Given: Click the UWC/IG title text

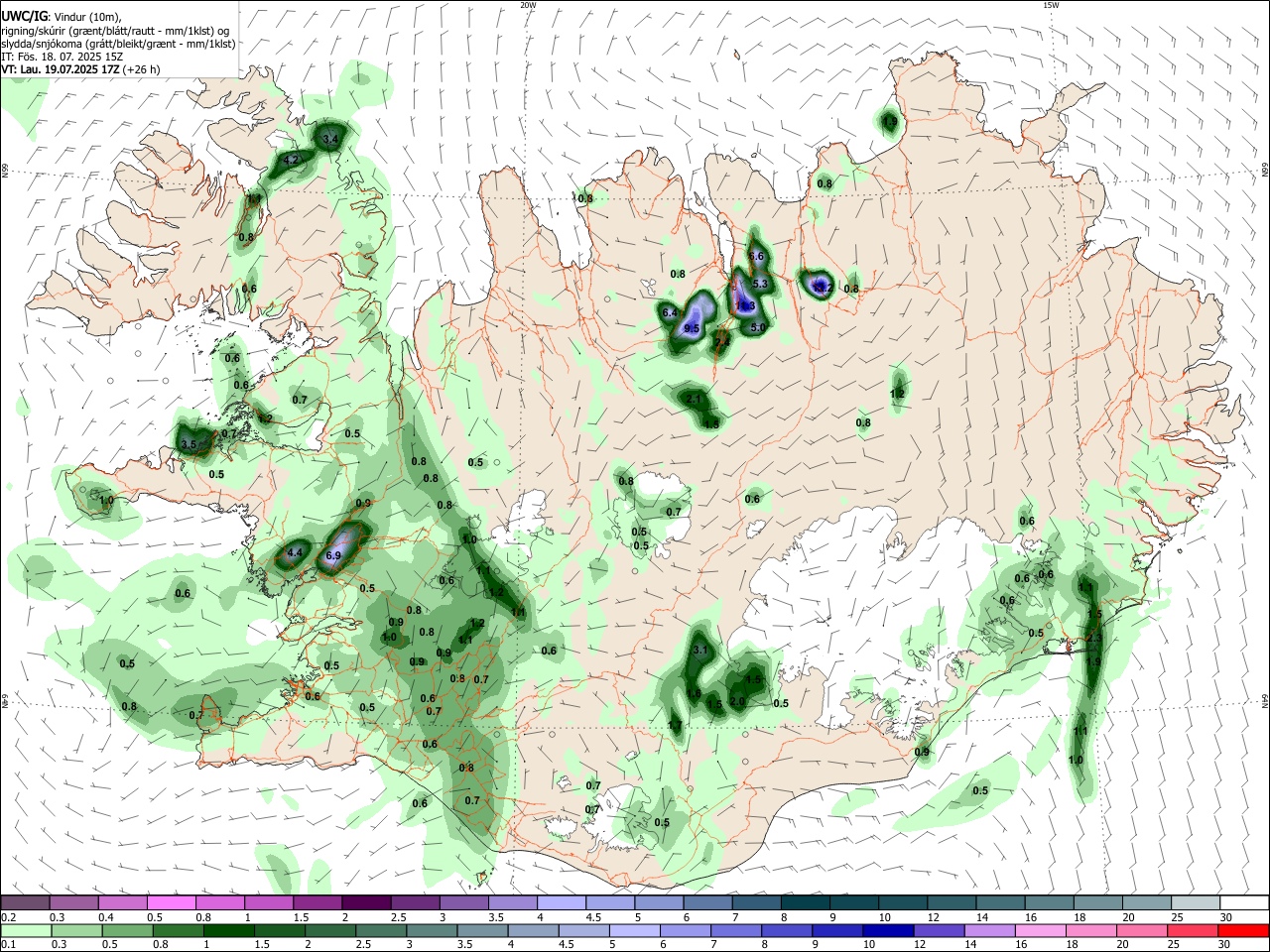Looking at the screenshot, I should [24, 16].
